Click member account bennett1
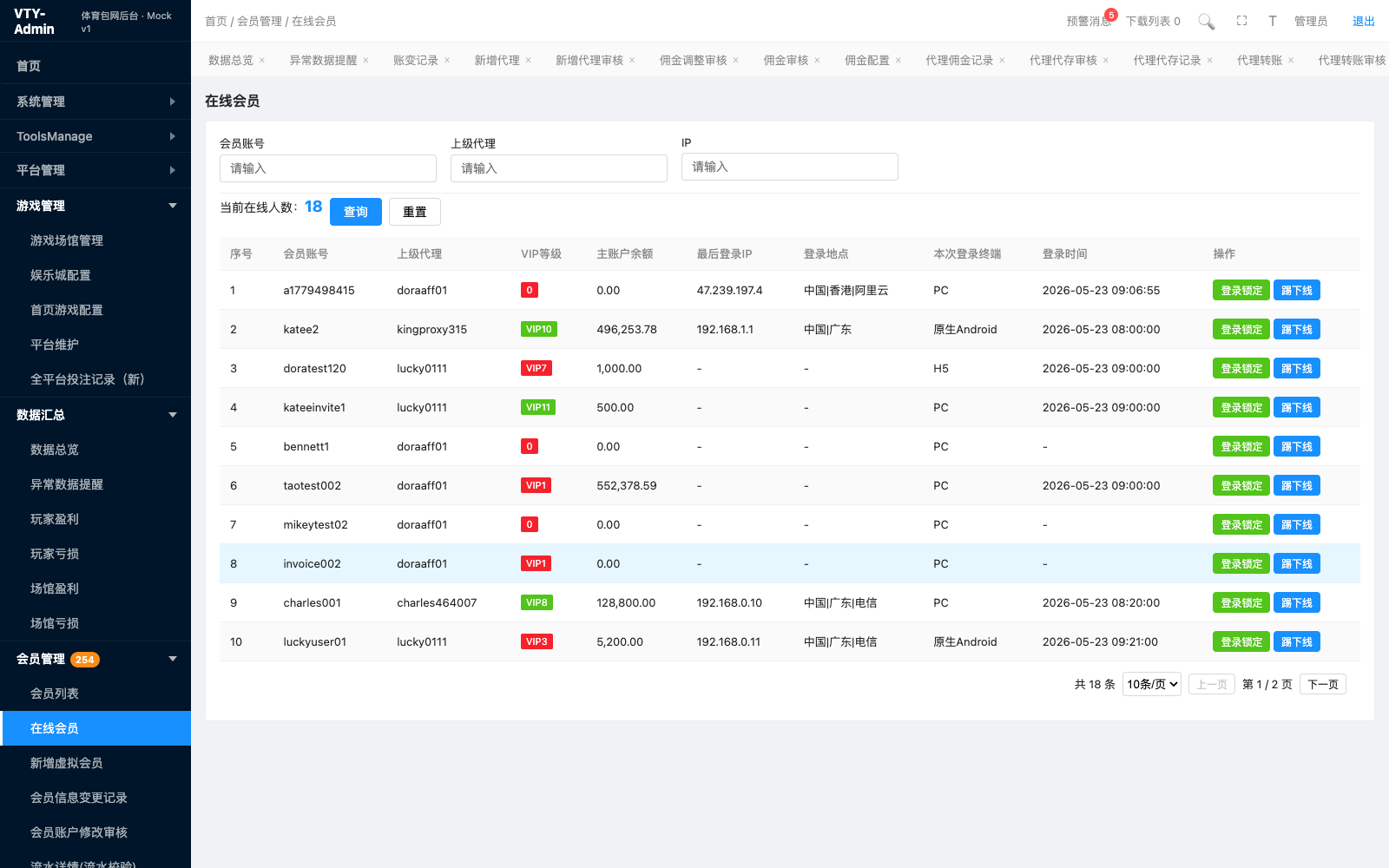Viewport: 1389px width, 868px height. click(x=306, y=446)
